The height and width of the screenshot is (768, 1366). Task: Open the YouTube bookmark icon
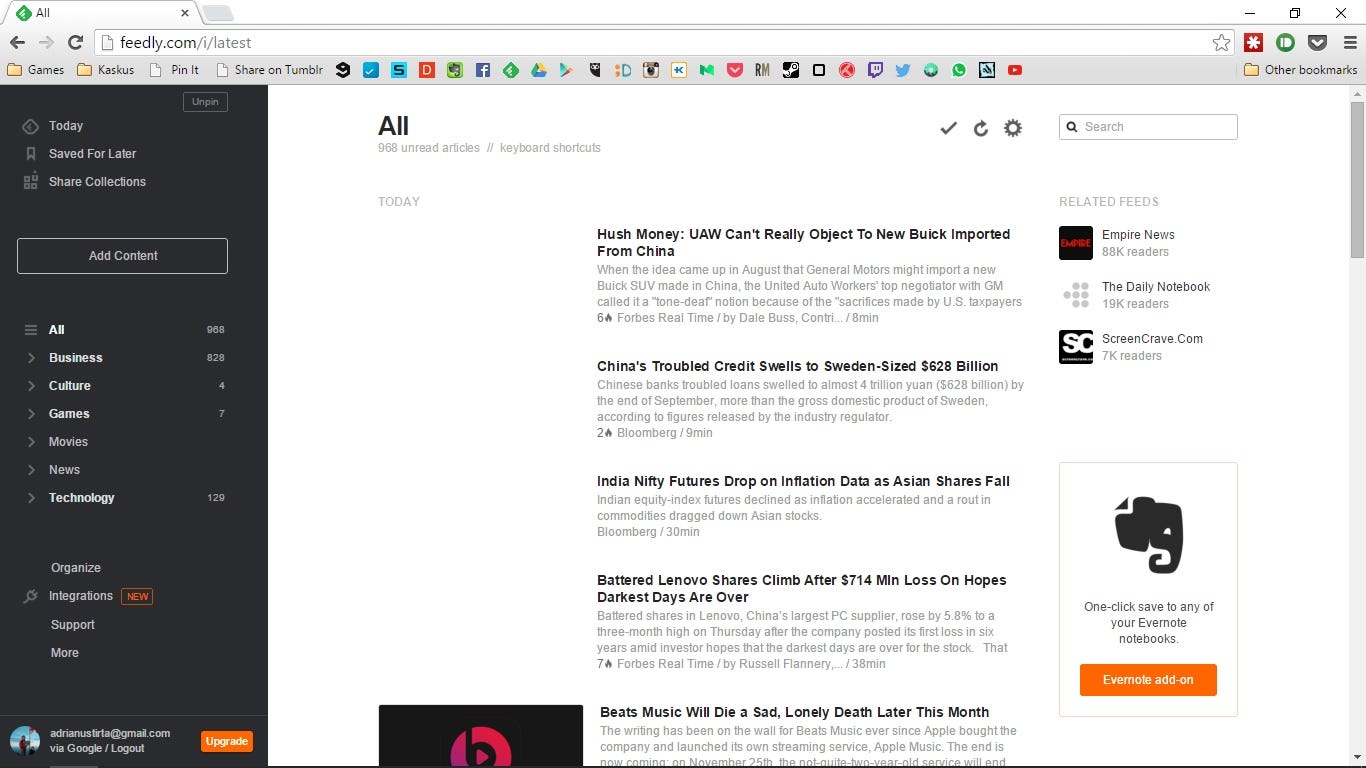coord(1015,70)
